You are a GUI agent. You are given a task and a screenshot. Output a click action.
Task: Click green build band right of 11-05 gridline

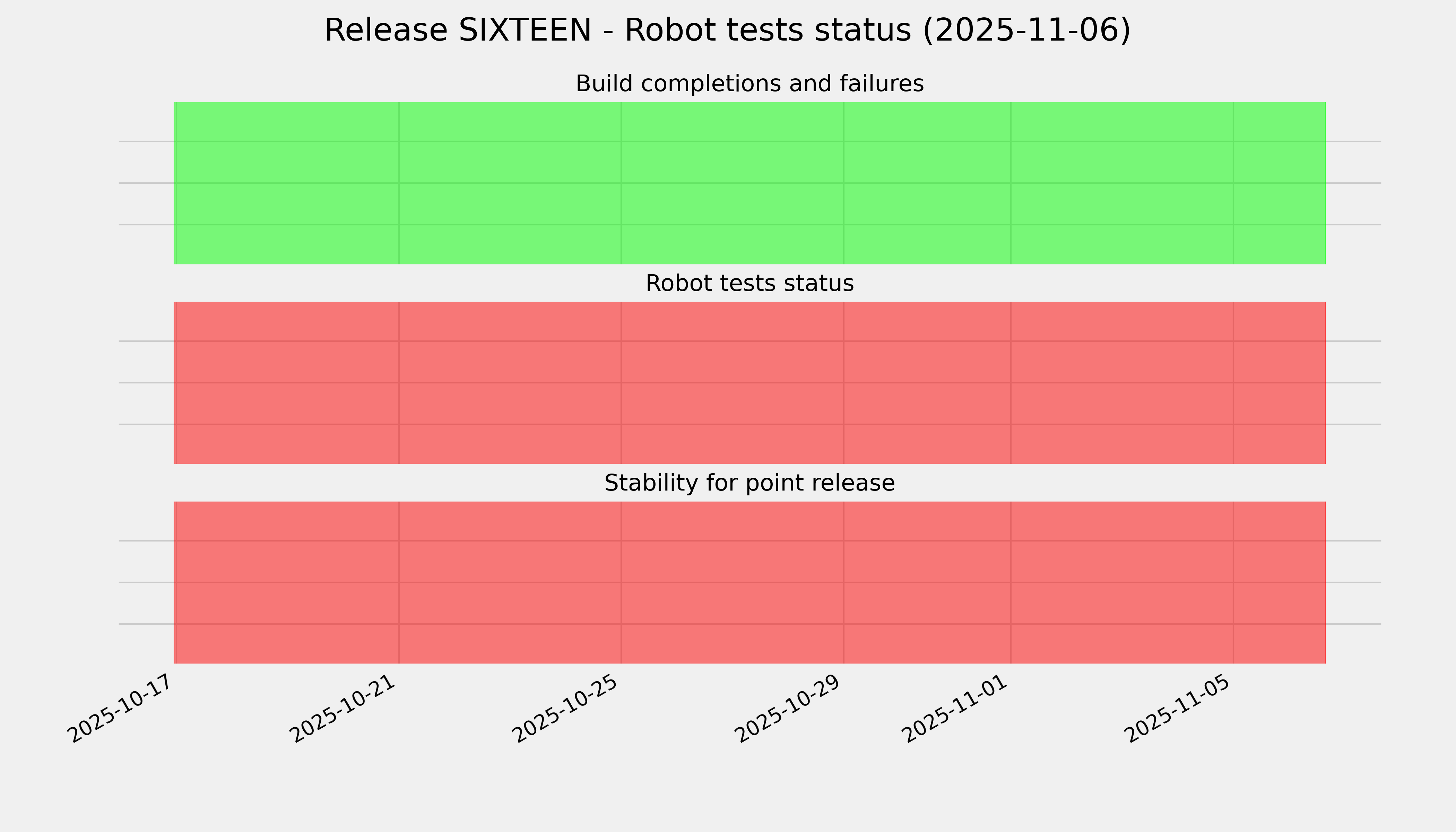click(1279, 183)
